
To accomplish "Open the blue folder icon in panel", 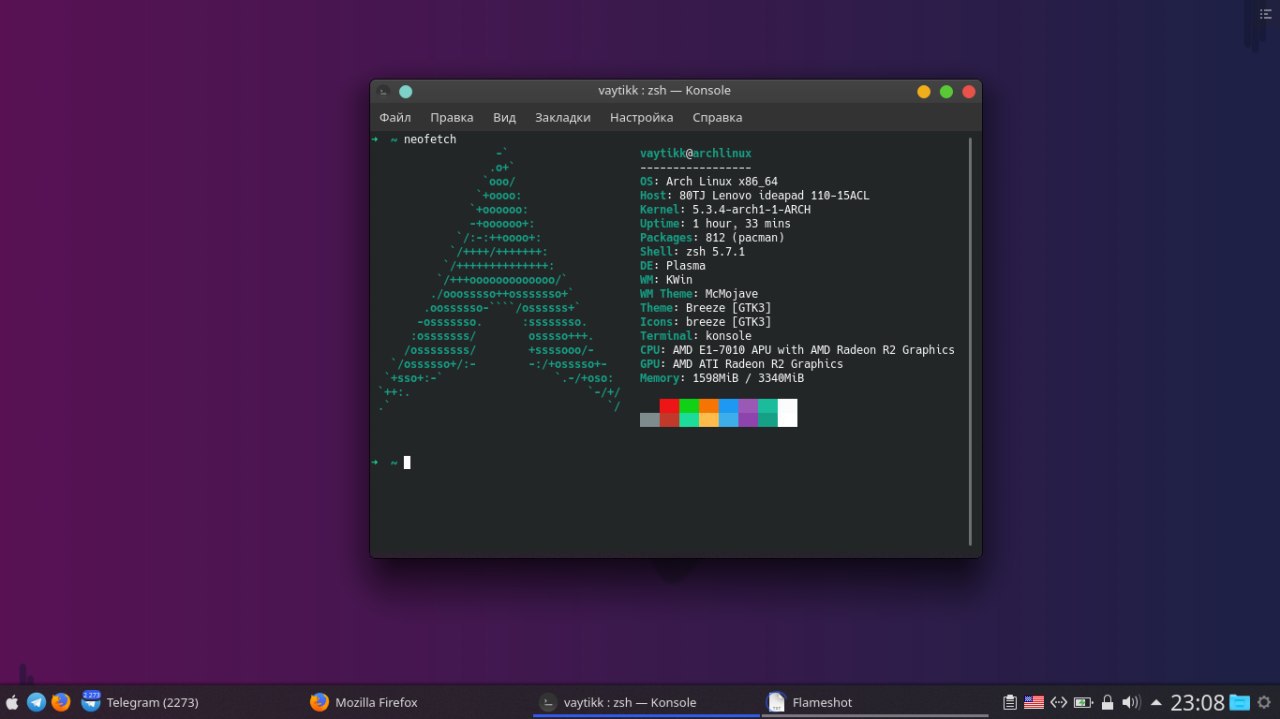I will (1240, 702).
